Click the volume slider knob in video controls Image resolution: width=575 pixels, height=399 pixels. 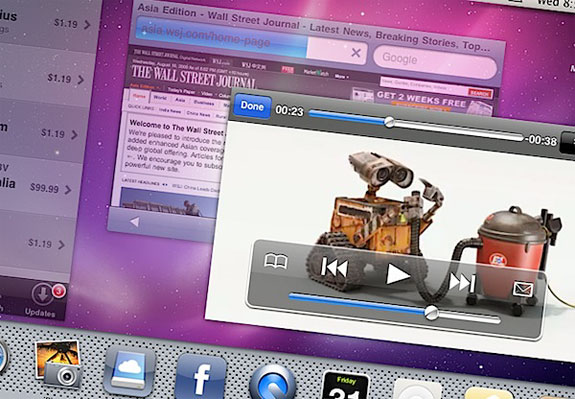click(431, 312)
